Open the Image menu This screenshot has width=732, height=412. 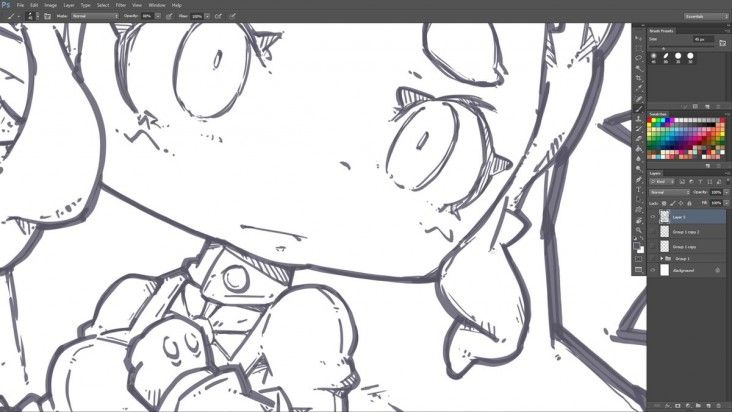click(x=50, y=5)
